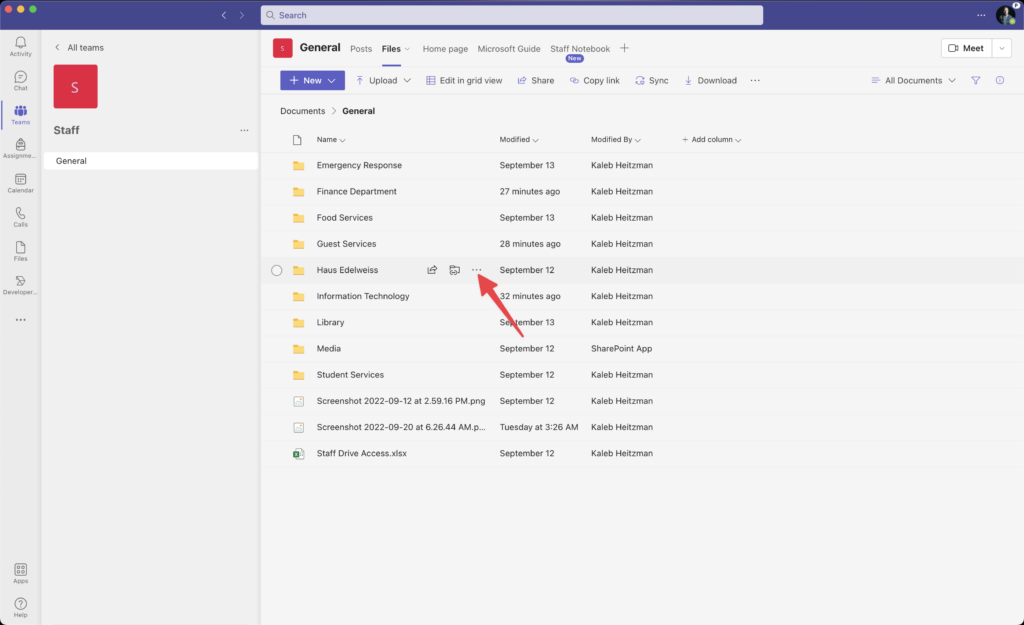The height and width of the screenshot is (625, 1024).
Task: Expand the Files tab chevron
Action: click(x=408, y=49)
